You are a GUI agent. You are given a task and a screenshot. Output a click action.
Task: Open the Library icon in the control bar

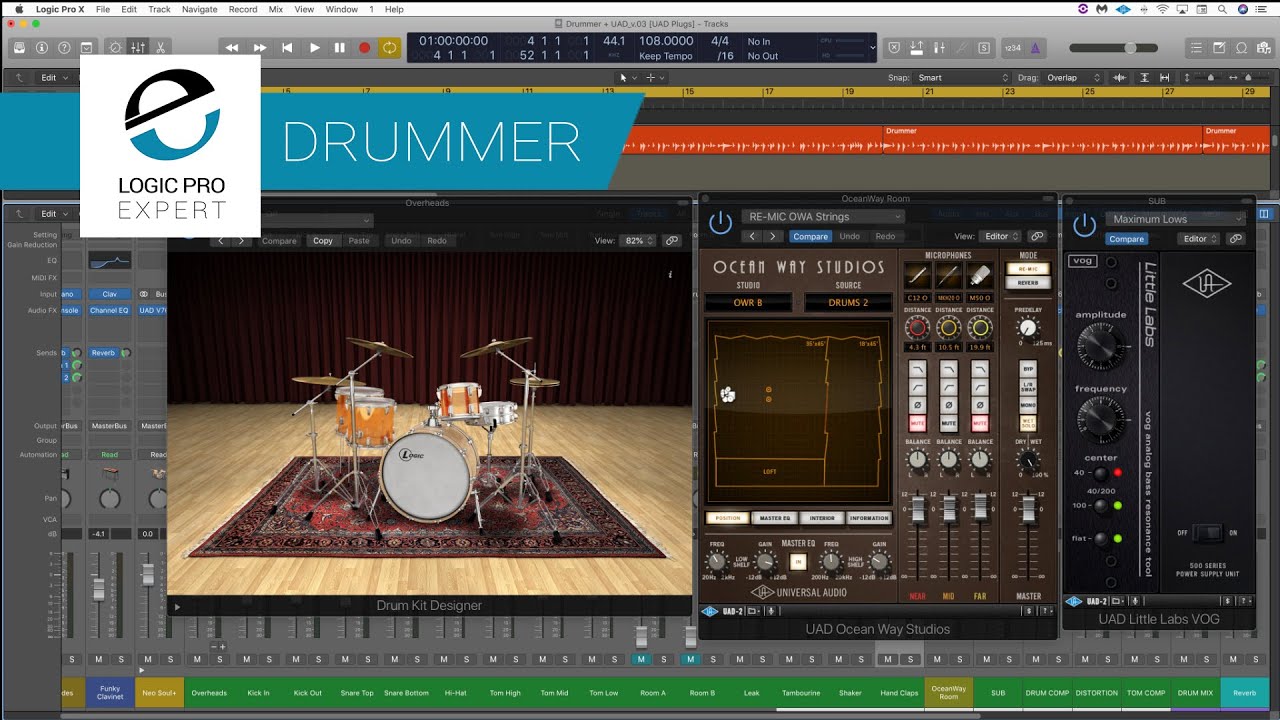click(x=18, y=47)
